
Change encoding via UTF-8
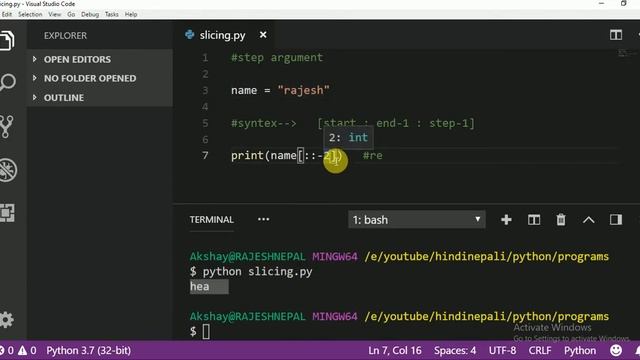[502, 350]
